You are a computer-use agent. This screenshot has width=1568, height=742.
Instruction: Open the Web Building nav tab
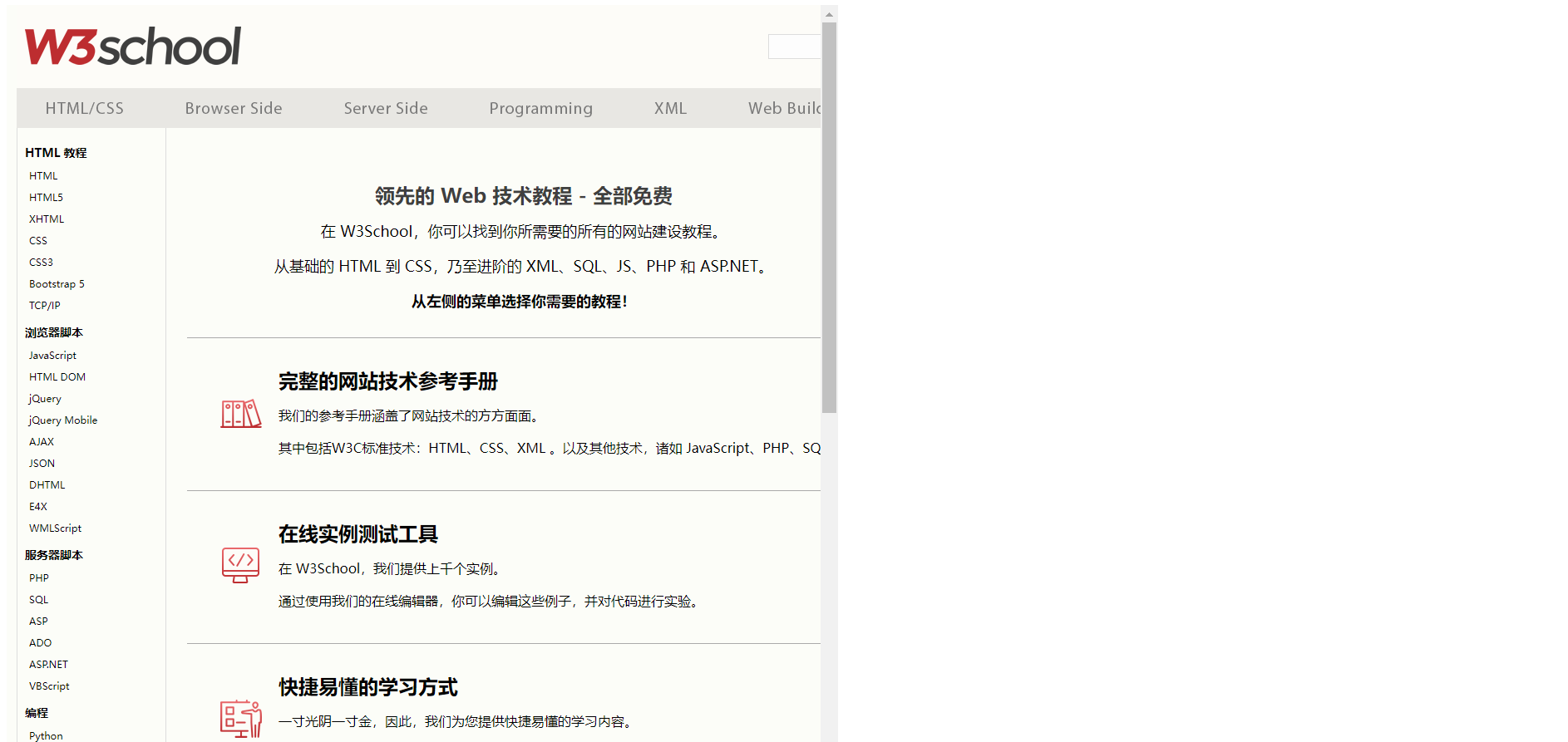(x=784, y=108)
